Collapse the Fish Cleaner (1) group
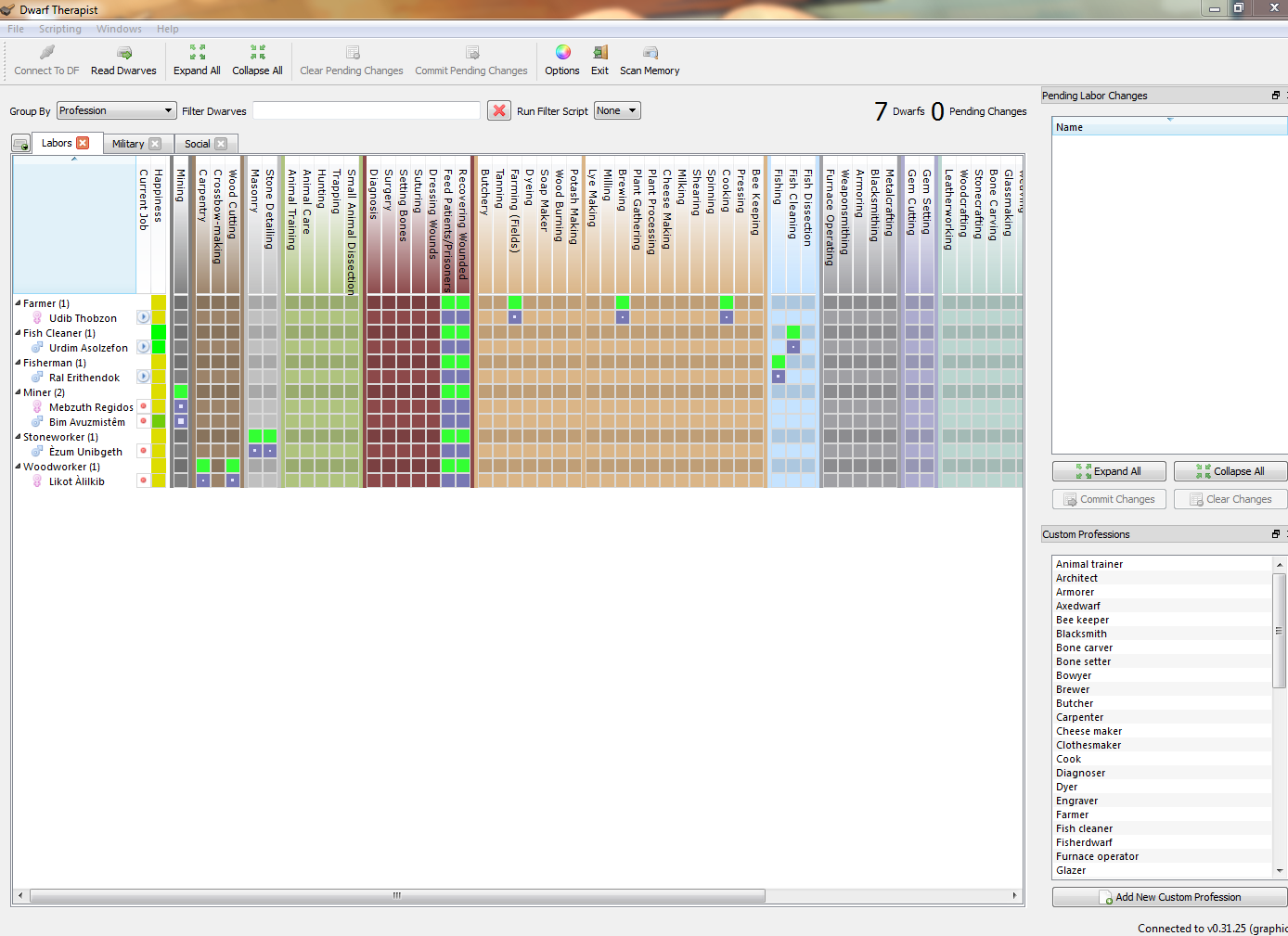The height and width of the screenshot is (936, 1288). [18, 332]
